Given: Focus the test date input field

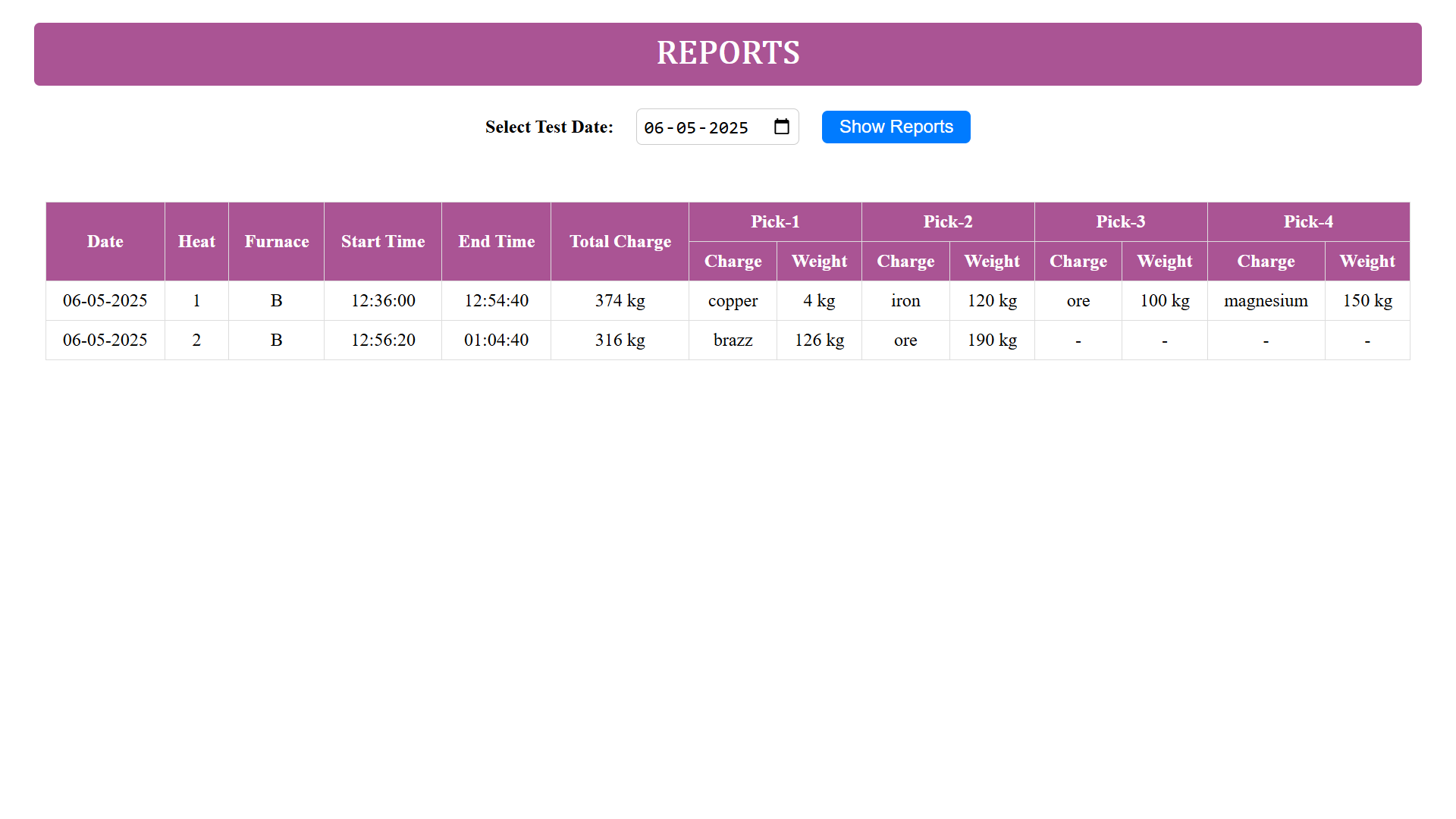Looking at the screenshot, I should point(717,127).
